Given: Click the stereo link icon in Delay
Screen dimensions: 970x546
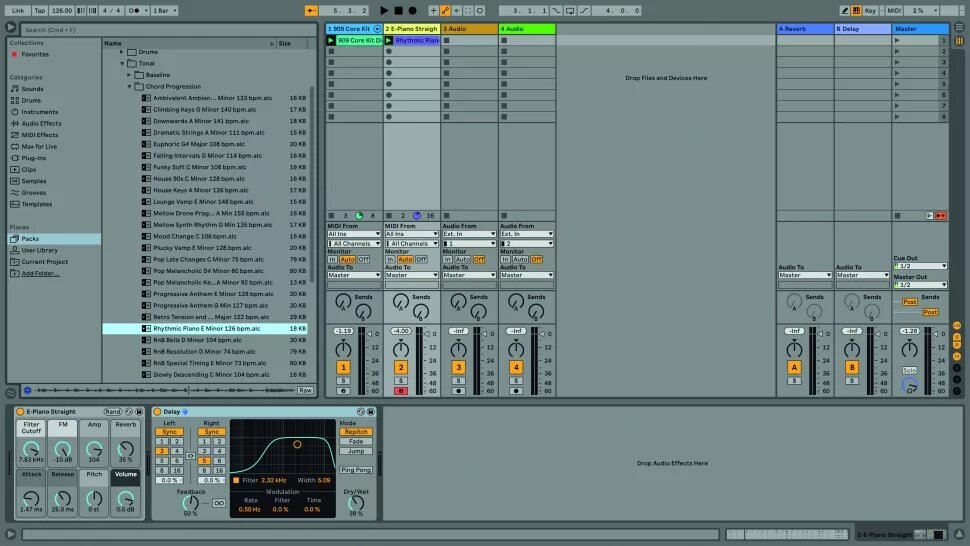Looking at the screenshot, I should tap(190, 455).
